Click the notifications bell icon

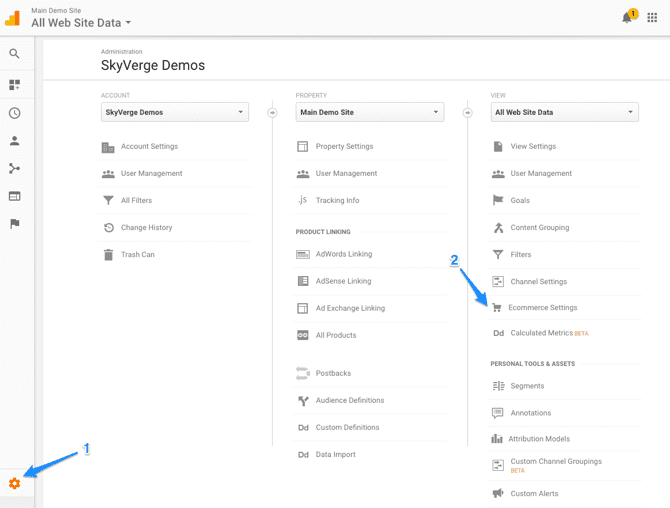point(627,17)
